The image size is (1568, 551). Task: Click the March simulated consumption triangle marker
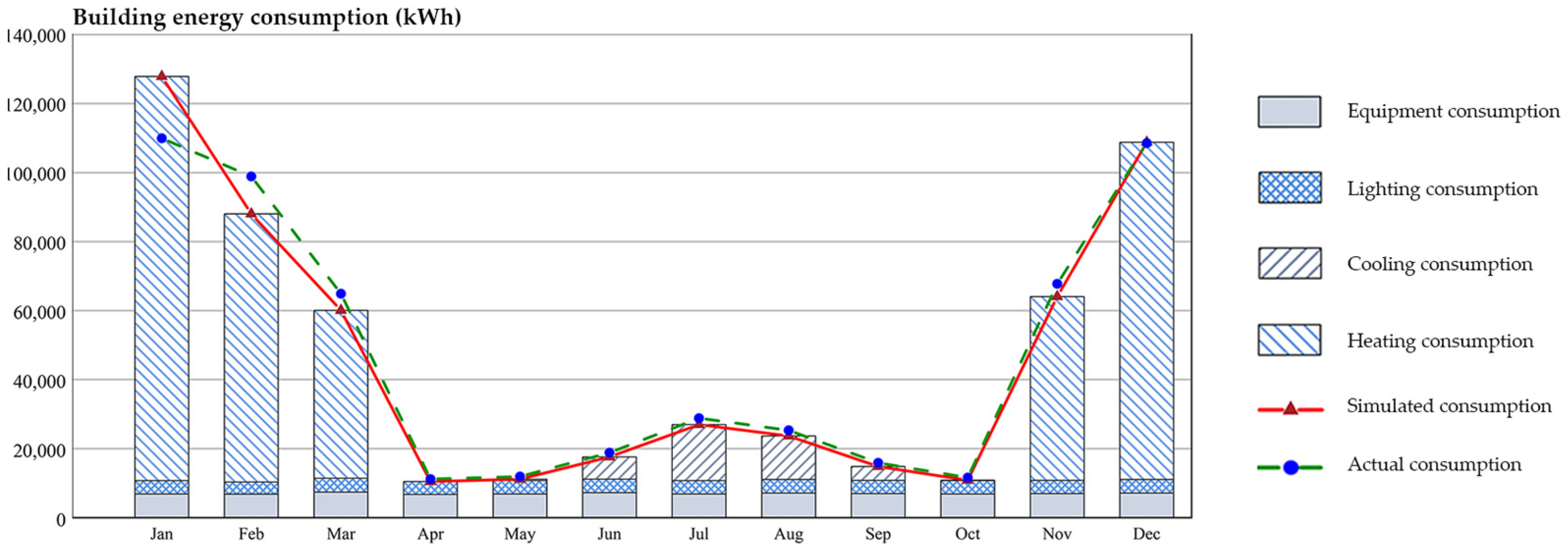tap(341, 310)
